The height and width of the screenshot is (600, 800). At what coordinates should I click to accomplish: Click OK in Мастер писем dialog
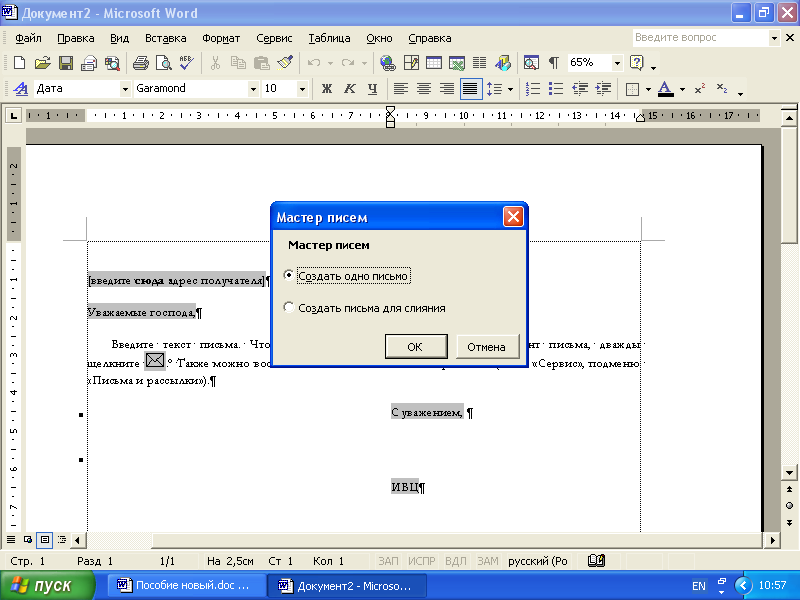point(416,346)
